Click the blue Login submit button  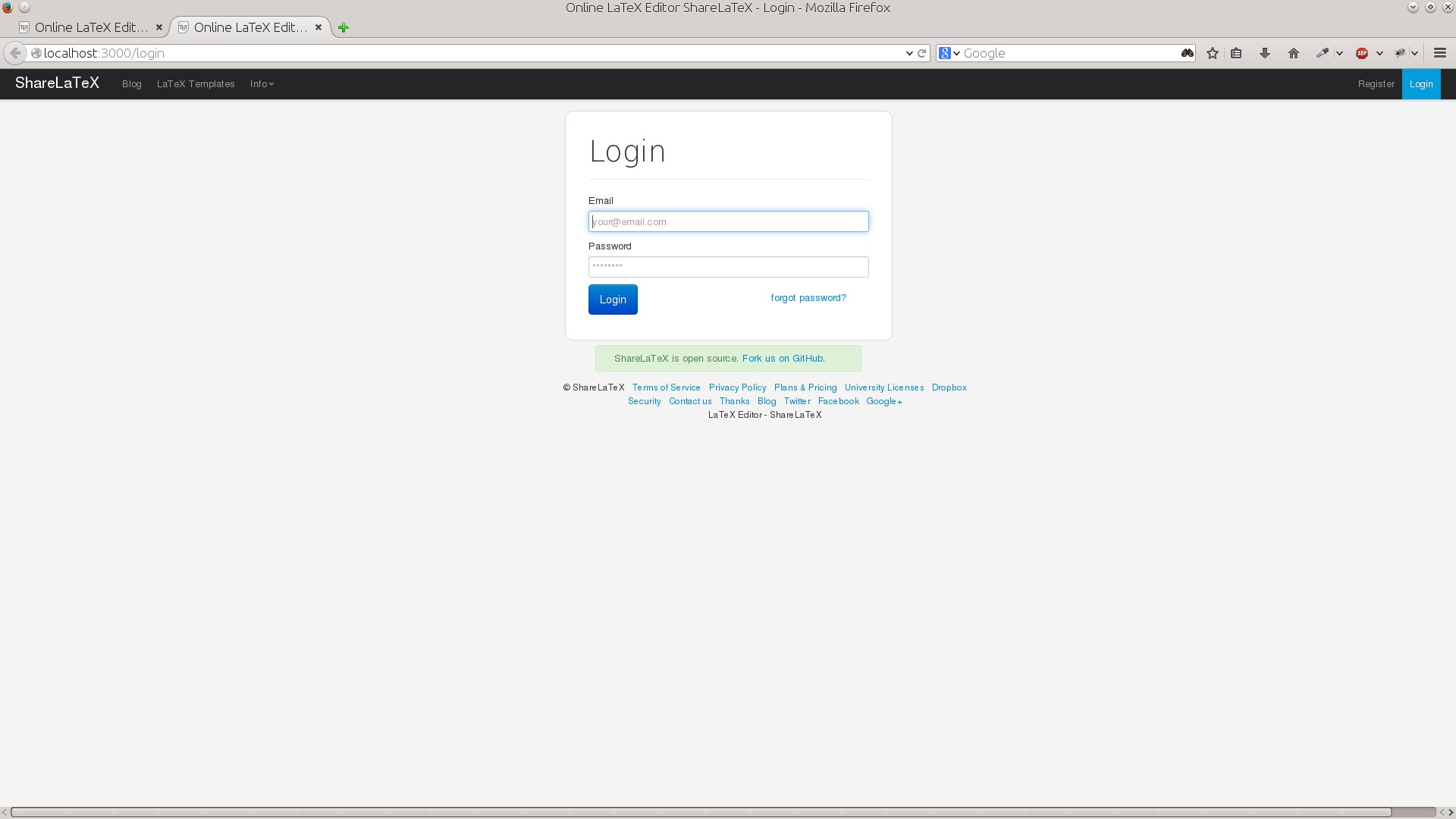[x=613, y=300]
